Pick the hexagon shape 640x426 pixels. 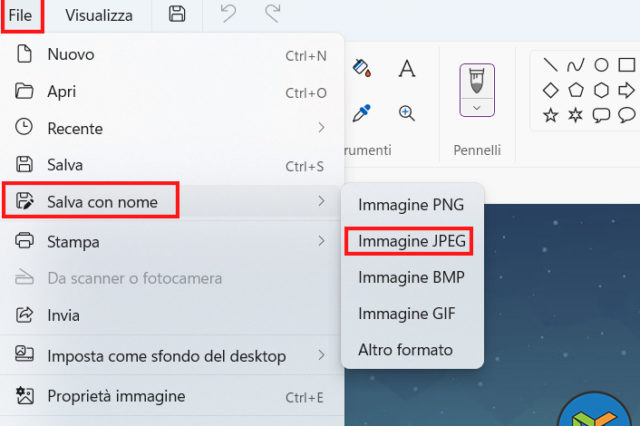click(x=601, y=90)
